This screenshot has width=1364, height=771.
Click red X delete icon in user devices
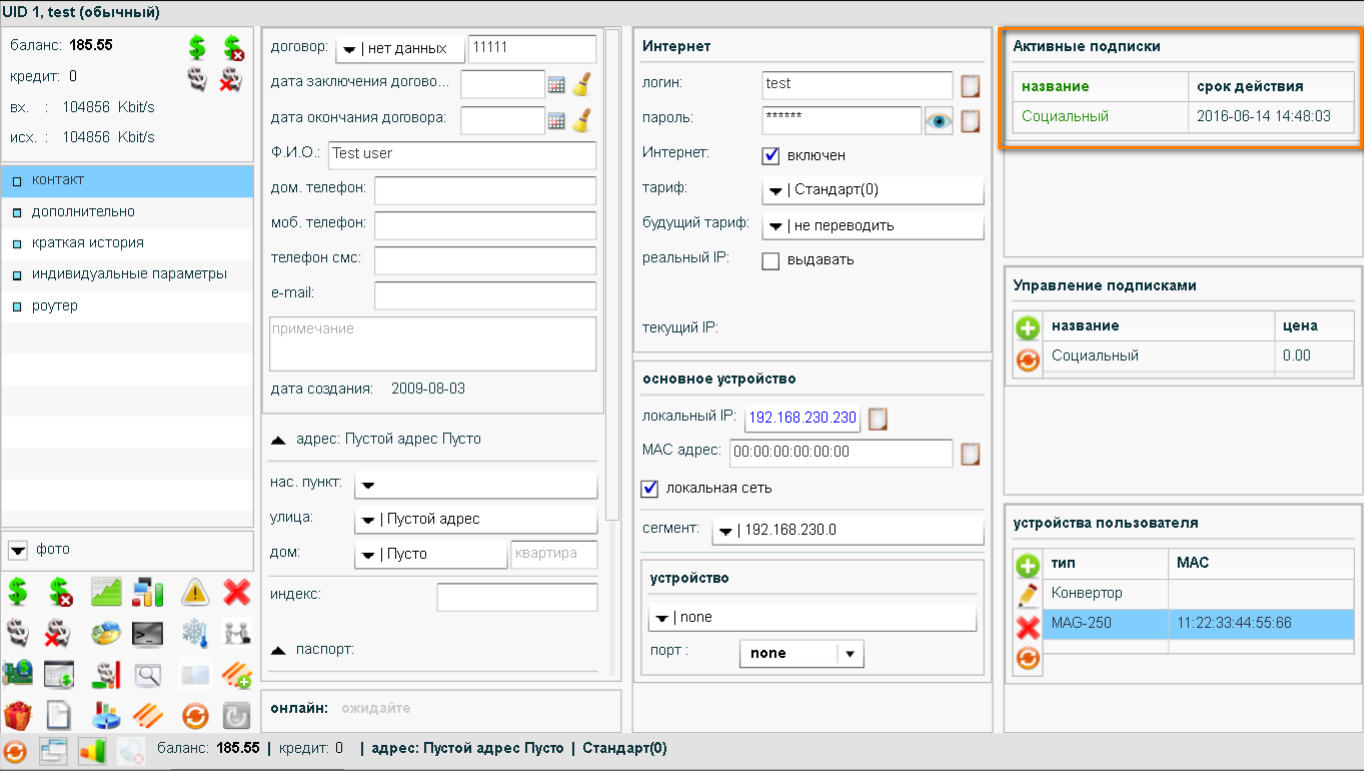[1027, 628]
